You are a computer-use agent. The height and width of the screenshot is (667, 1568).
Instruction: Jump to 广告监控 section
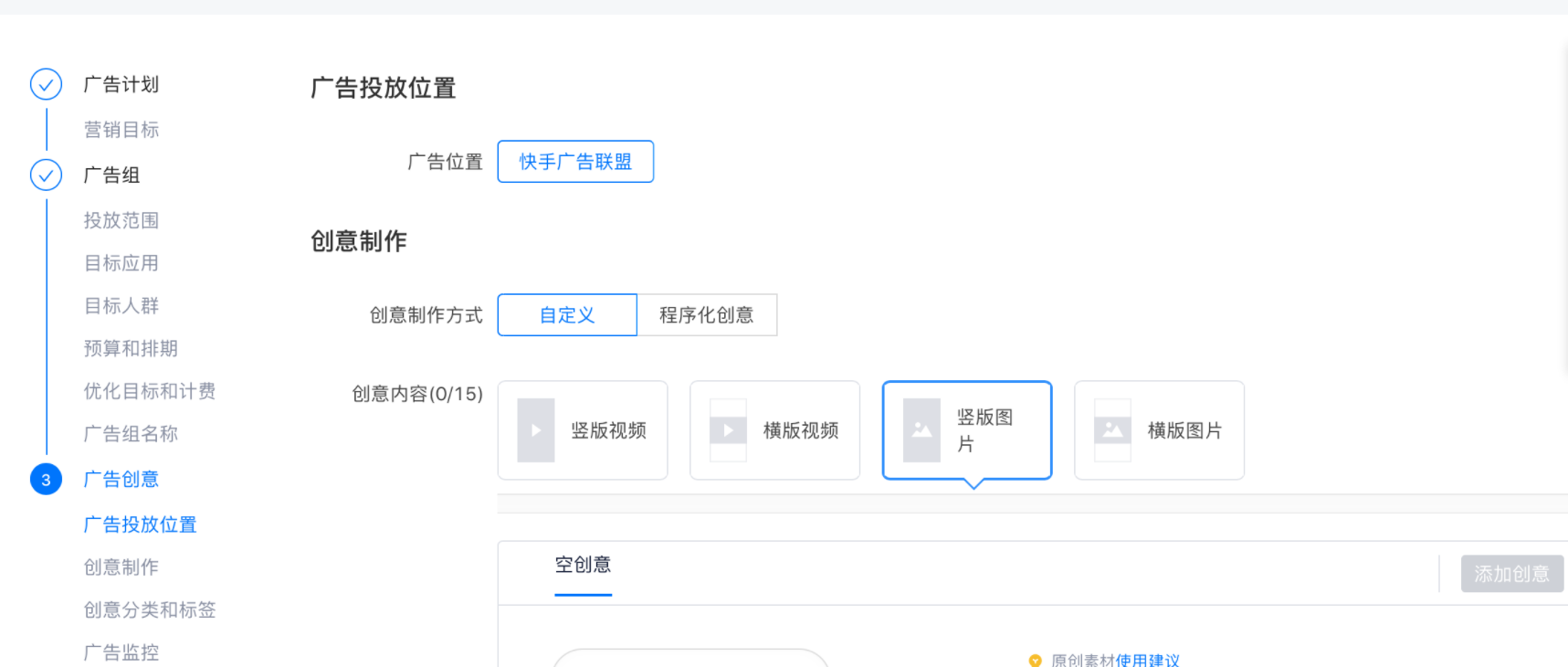[x=121, y=652]
